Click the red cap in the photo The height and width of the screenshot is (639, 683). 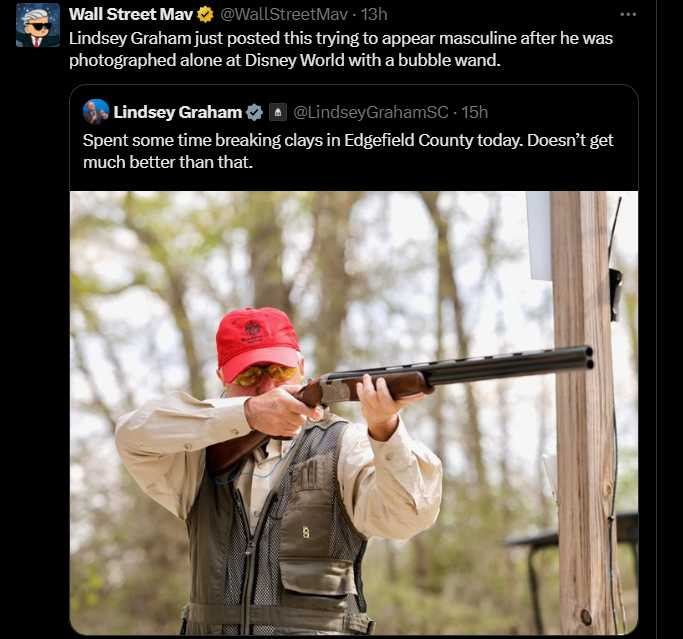[257, 337]
